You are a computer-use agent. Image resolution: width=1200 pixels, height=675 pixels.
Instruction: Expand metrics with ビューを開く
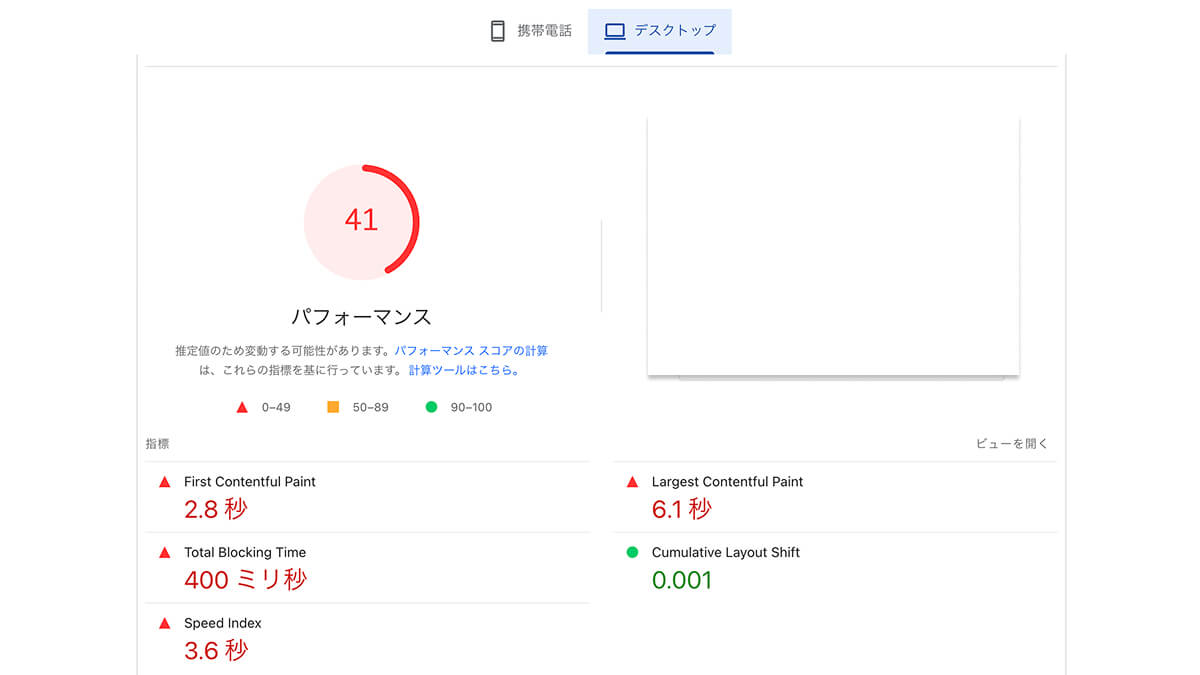pos(1012,444)
